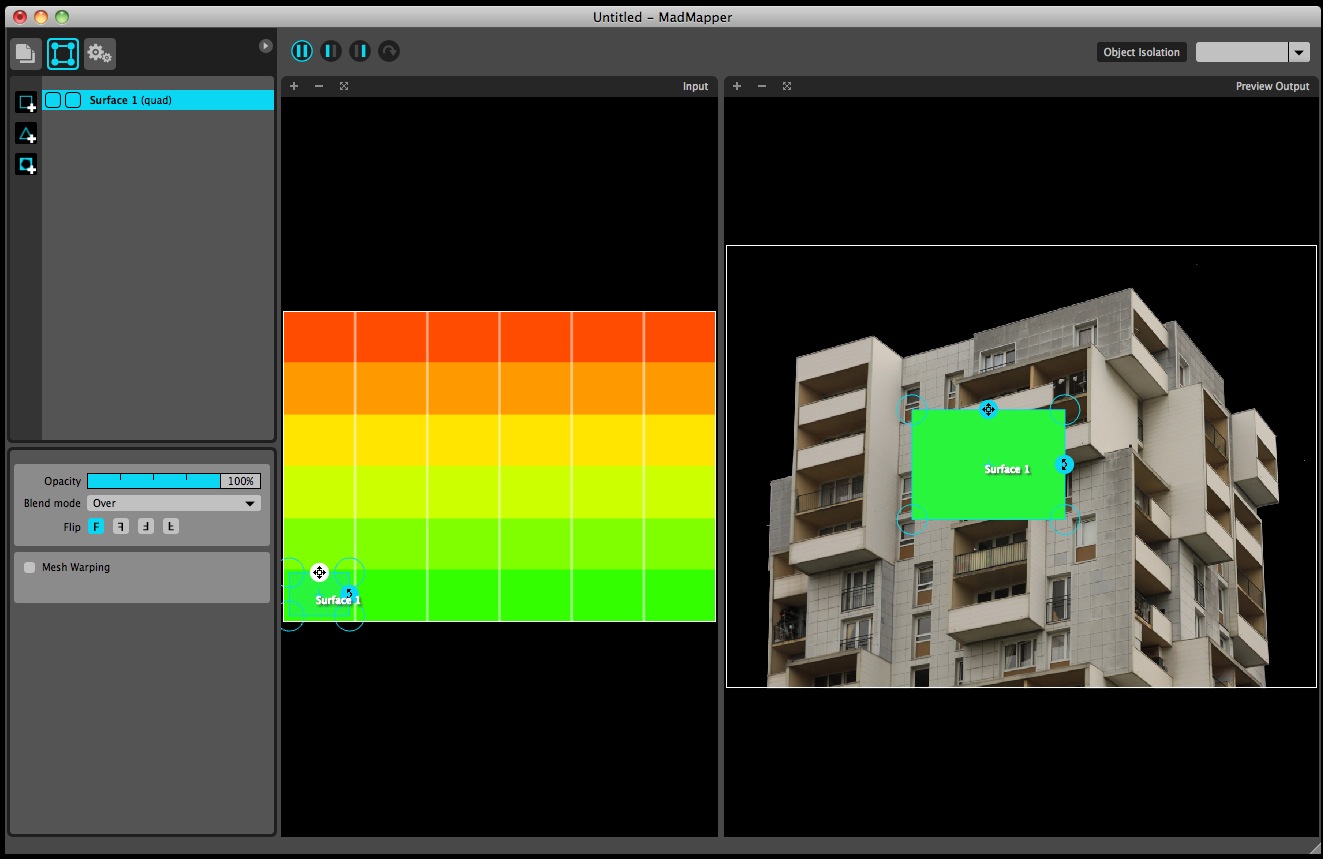This screenshot has height=859, width=1323.
Task: Fit the Preview Output view to the panel
Action: tap(787, 86)
